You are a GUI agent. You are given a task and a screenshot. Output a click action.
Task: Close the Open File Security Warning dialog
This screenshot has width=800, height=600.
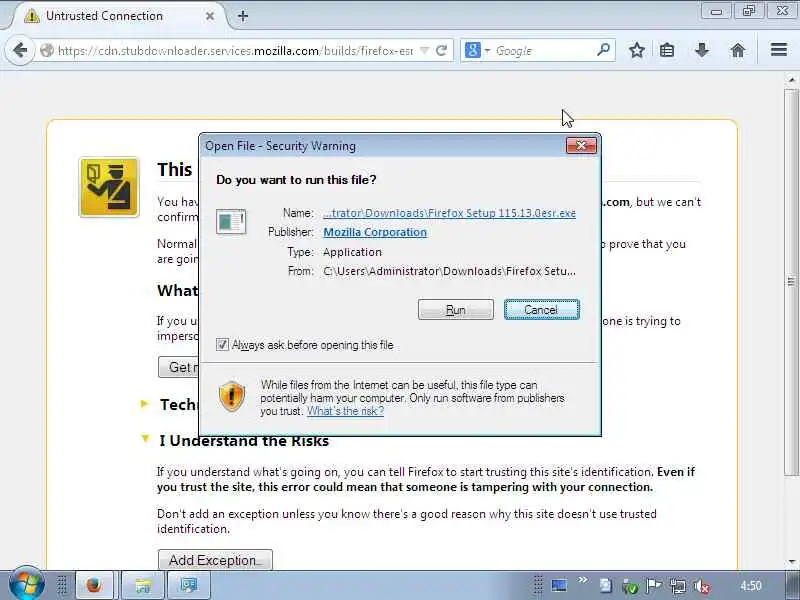click(581, 145)
